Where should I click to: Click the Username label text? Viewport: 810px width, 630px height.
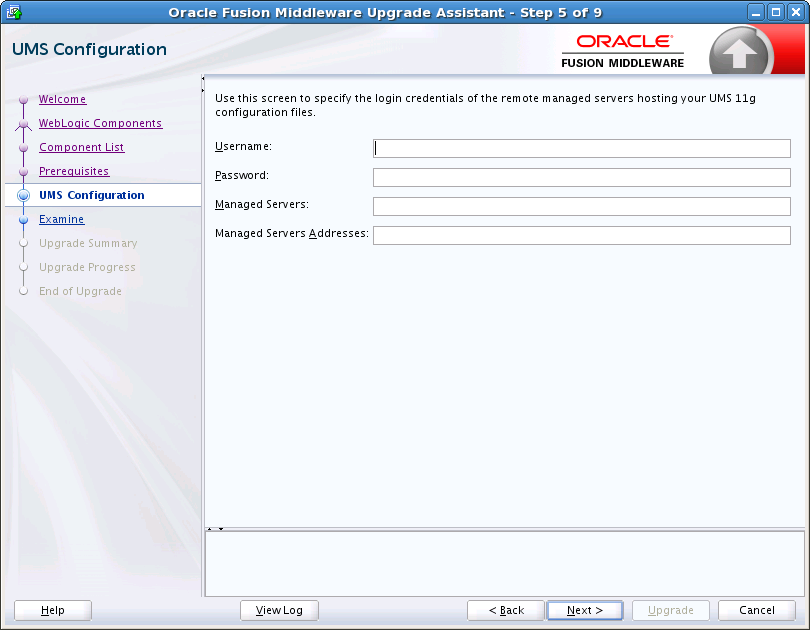(243, 147)
